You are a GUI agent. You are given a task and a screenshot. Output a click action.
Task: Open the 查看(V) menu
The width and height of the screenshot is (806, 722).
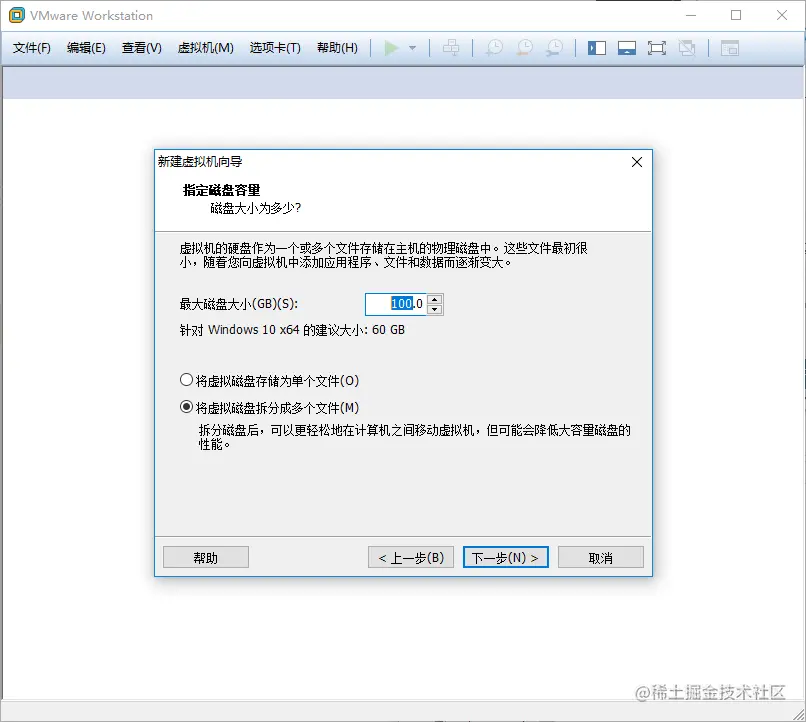tap(141, 48)
